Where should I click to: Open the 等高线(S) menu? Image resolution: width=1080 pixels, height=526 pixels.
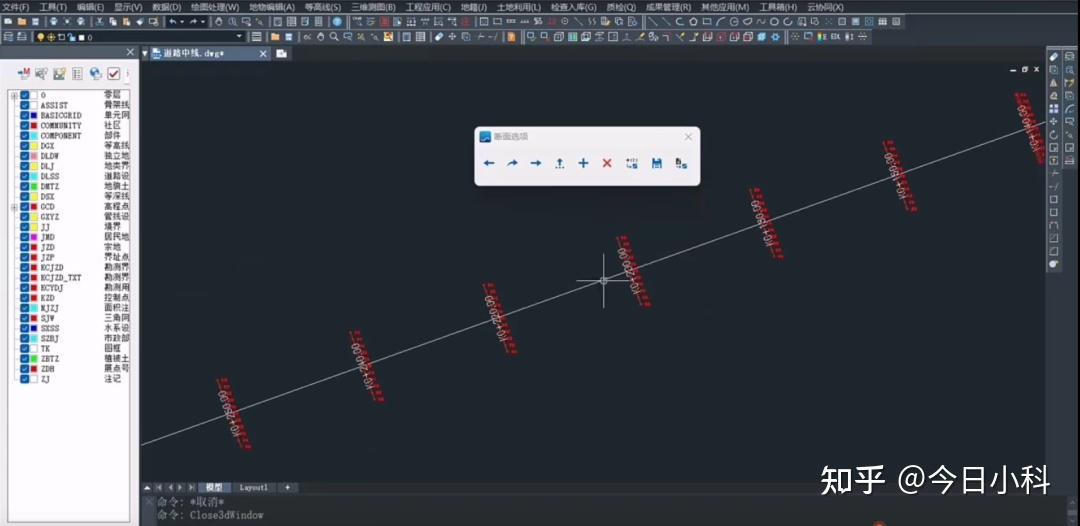click(x=322, y=7)
